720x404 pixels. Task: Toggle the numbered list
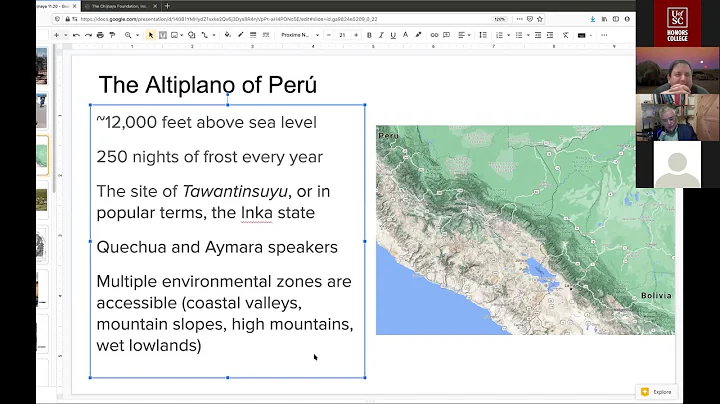[x=500, y=35]
